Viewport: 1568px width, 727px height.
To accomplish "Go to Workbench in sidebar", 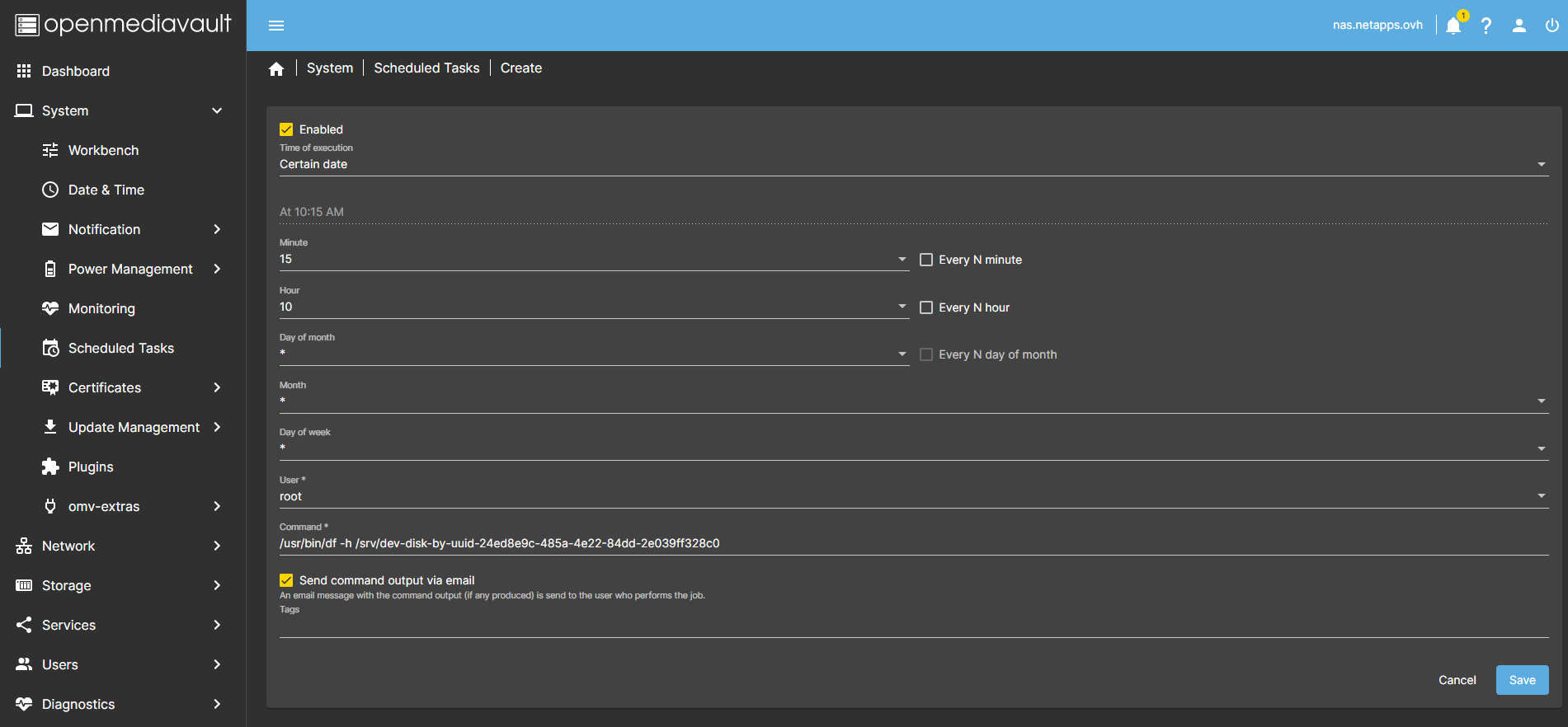I will tap(103, 150).
